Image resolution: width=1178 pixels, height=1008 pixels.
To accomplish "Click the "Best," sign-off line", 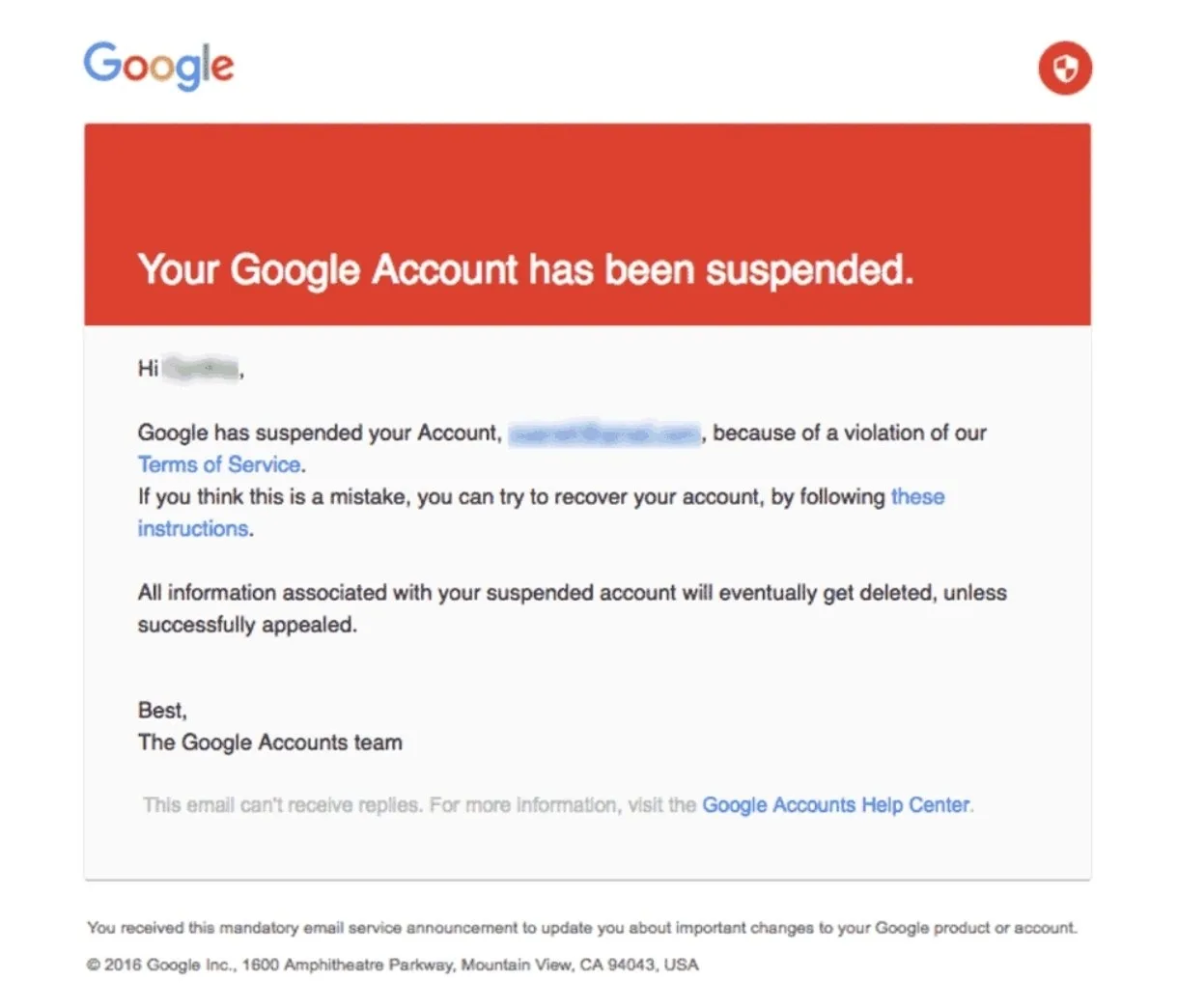I will point(162,711).
